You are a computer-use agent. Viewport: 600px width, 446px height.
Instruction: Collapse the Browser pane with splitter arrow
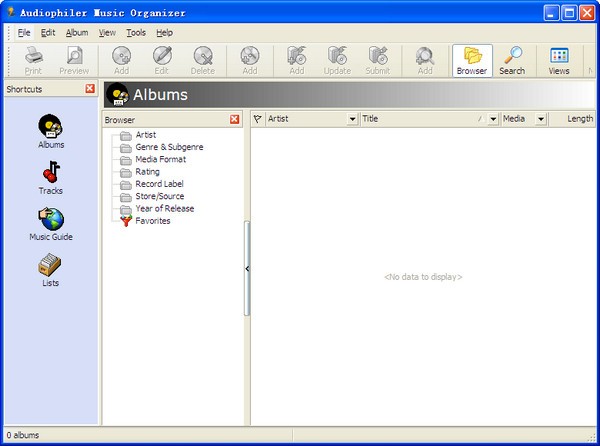247,269
